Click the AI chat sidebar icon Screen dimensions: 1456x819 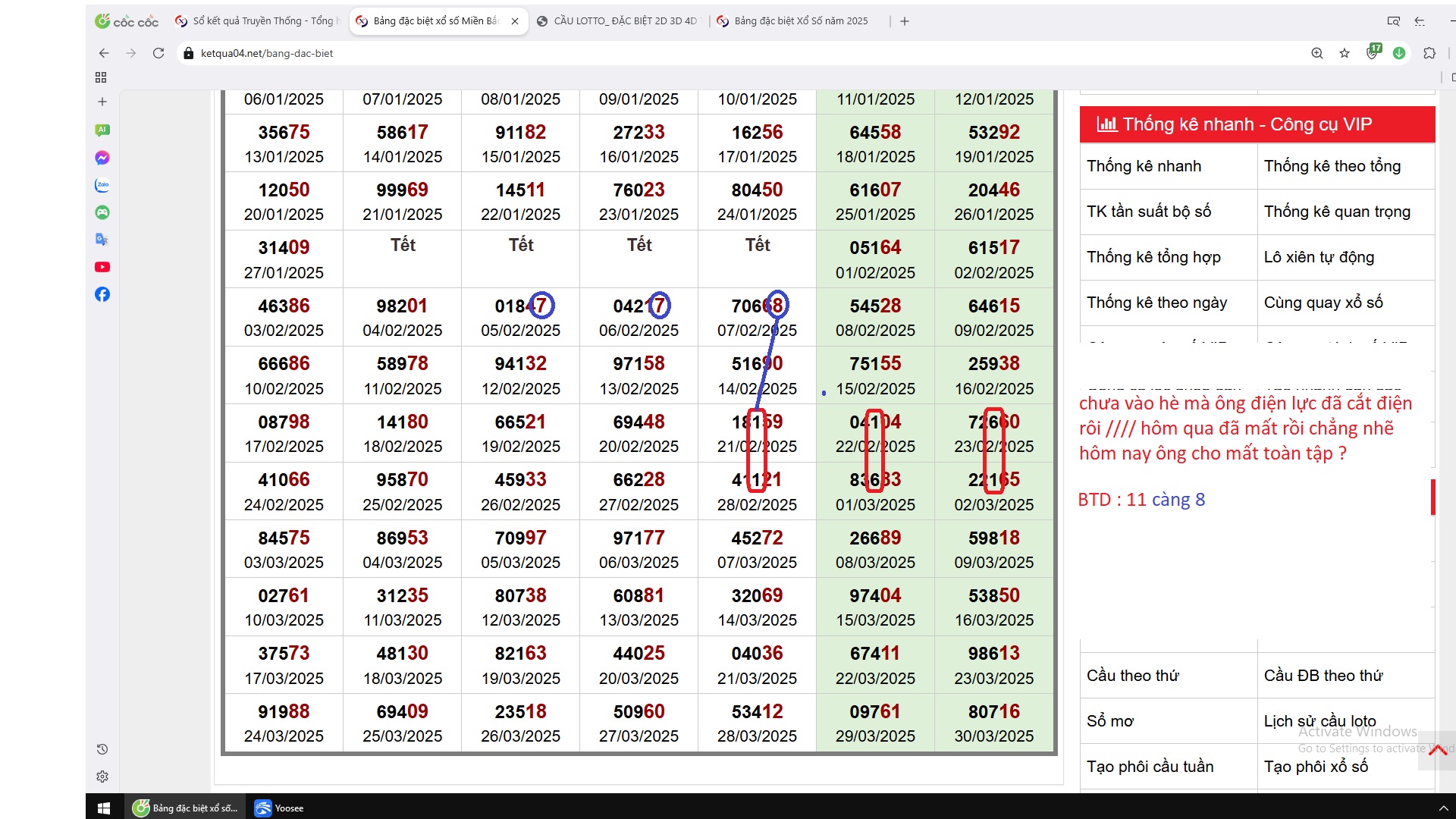click(102, 130)
